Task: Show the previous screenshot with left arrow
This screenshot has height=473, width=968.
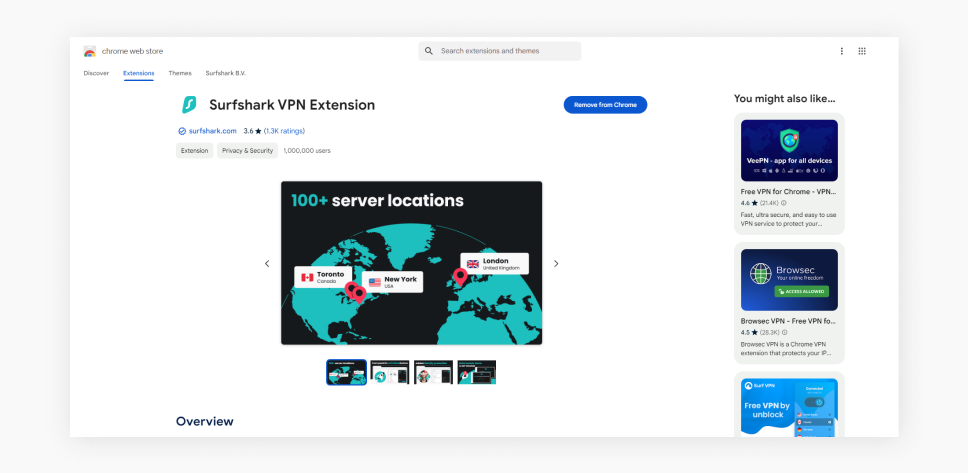Action: tap(267, 264)
